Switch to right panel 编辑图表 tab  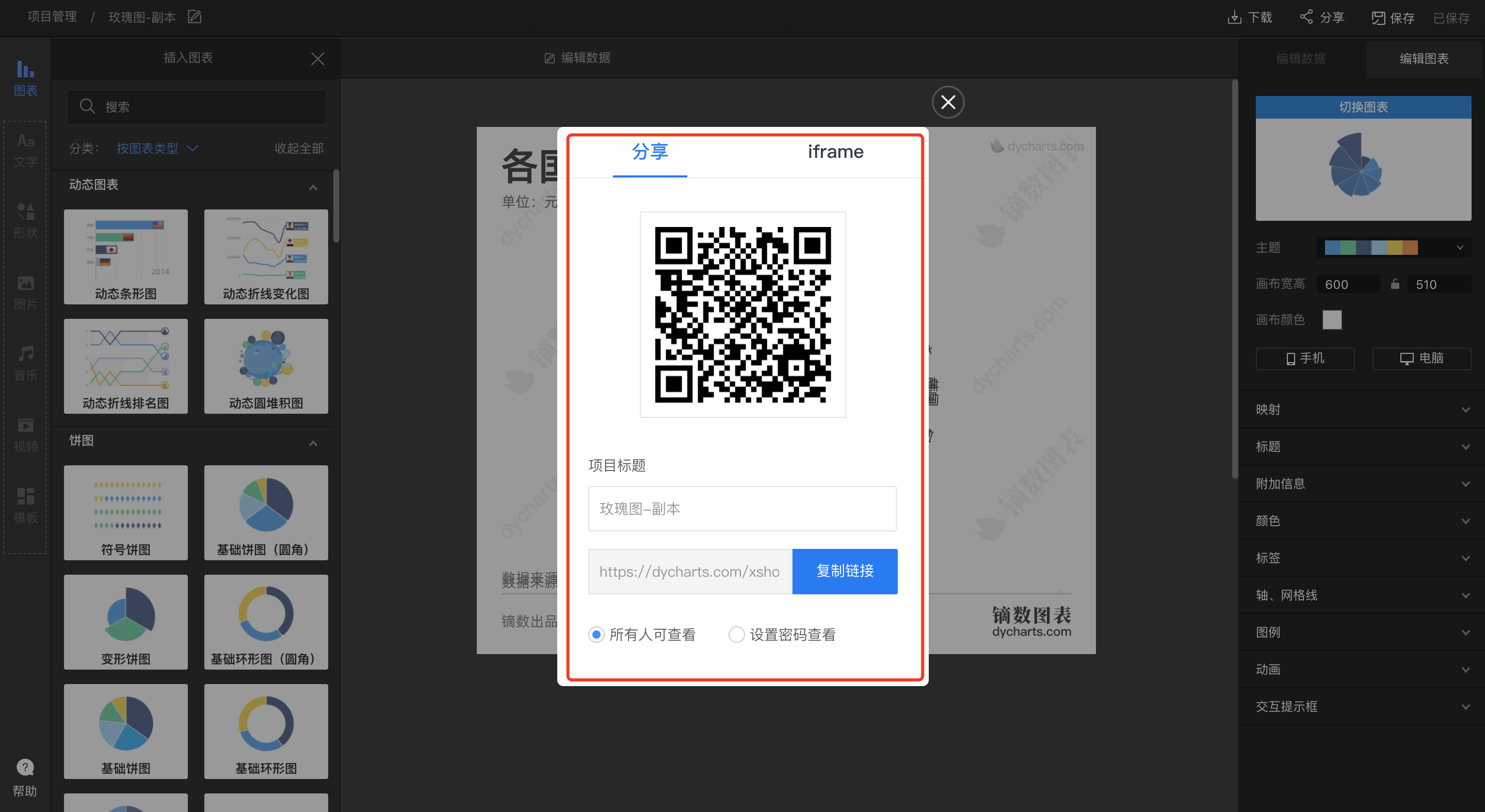tap(1424, 58)
